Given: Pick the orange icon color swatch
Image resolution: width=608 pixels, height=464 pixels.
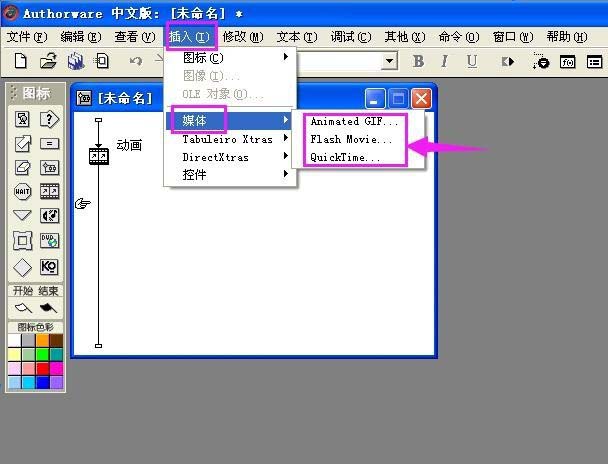Looking at the screenshot, I should point(43,340).
